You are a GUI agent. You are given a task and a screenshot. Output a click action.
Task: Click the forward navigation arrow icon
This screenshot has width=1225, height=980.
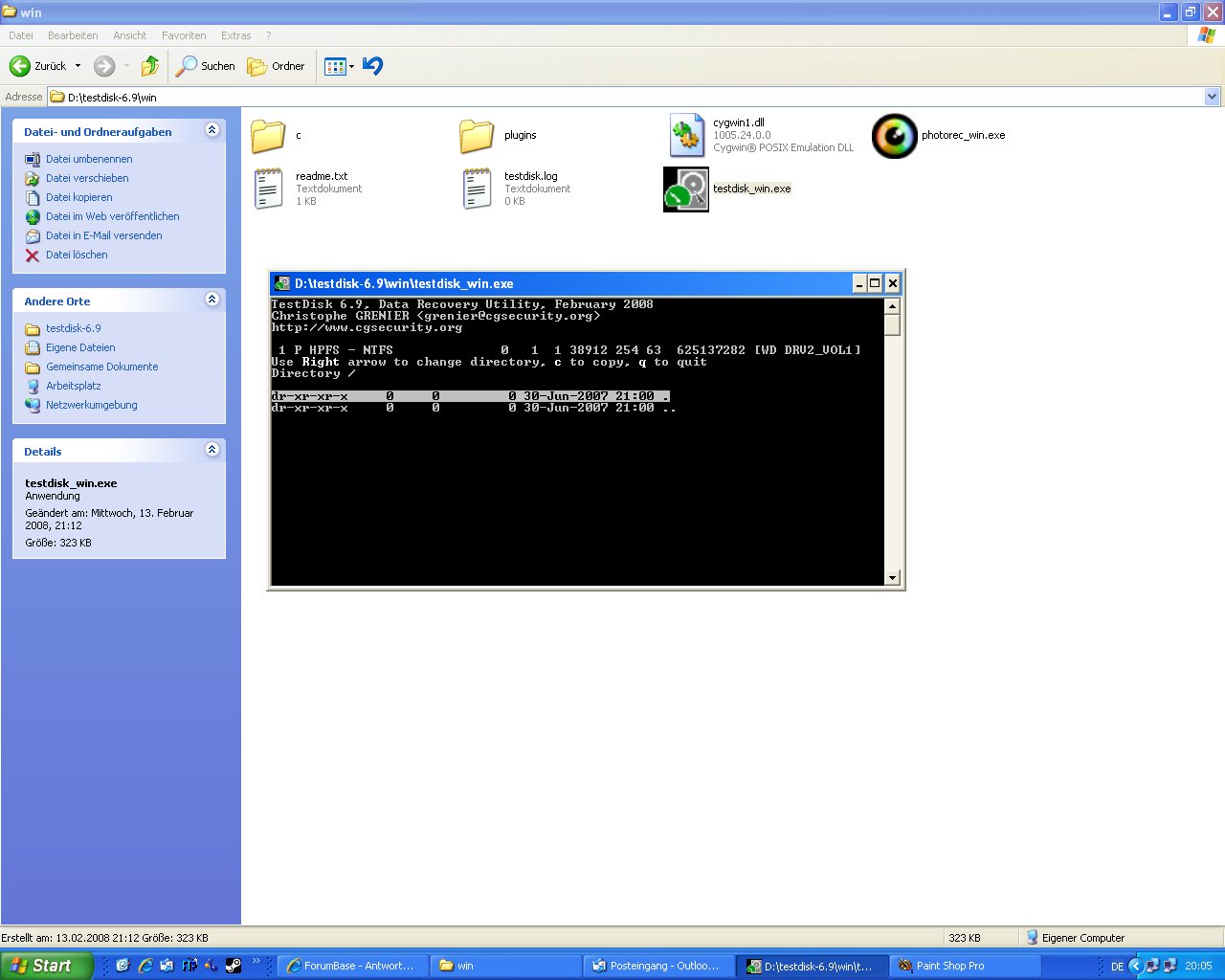104,66
